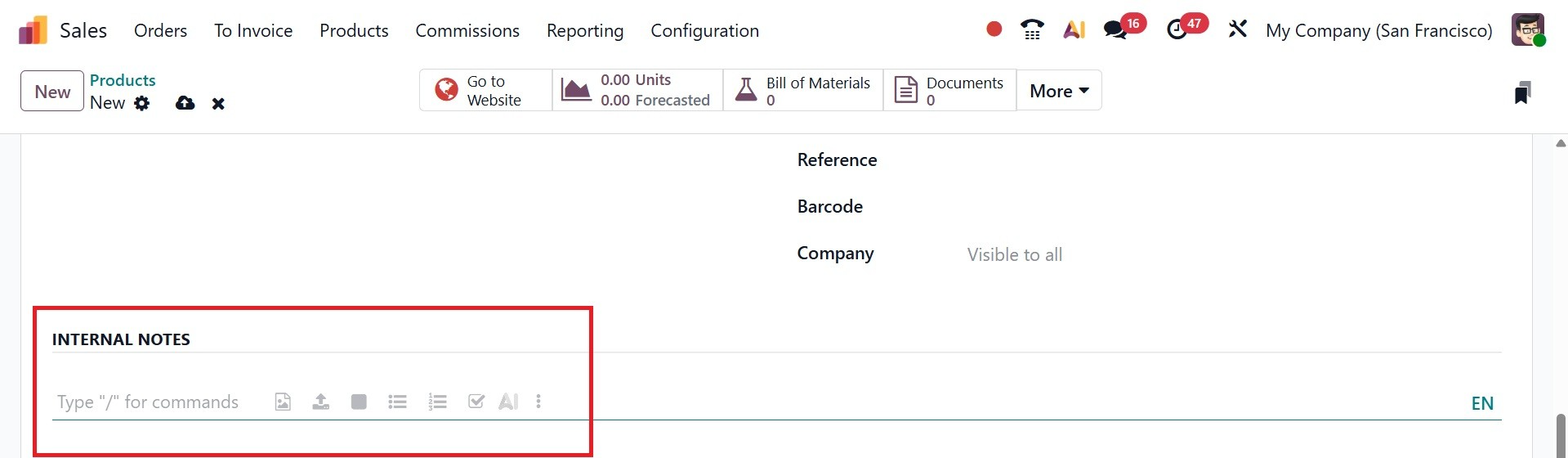1568x458 pixels.
Task: Toggle the bookmark icon for this record
Action: point(1521,92)
